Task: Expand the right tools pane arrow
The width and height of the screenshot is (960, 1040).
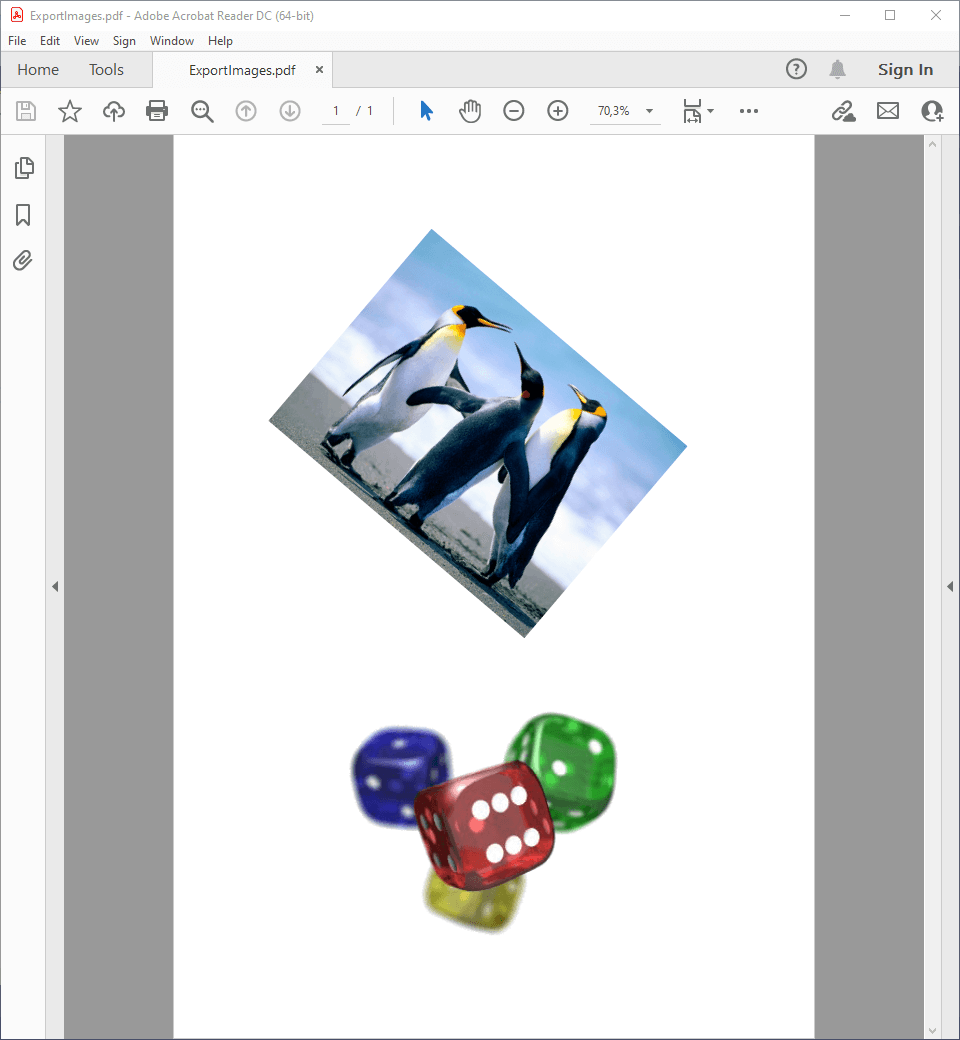Action: [x=950, y=587]
